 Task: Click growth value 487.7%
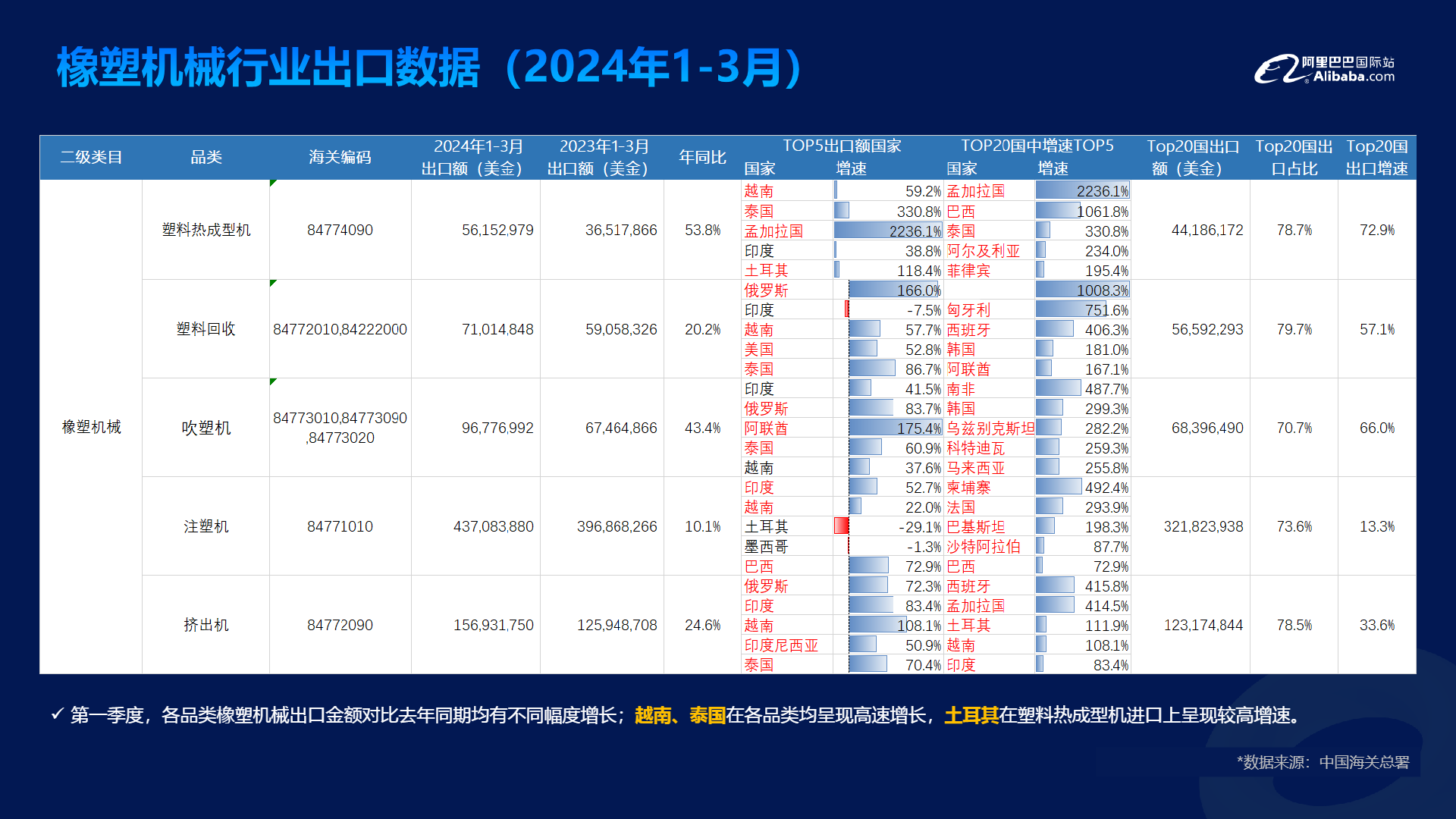[x=1106, y=389]
